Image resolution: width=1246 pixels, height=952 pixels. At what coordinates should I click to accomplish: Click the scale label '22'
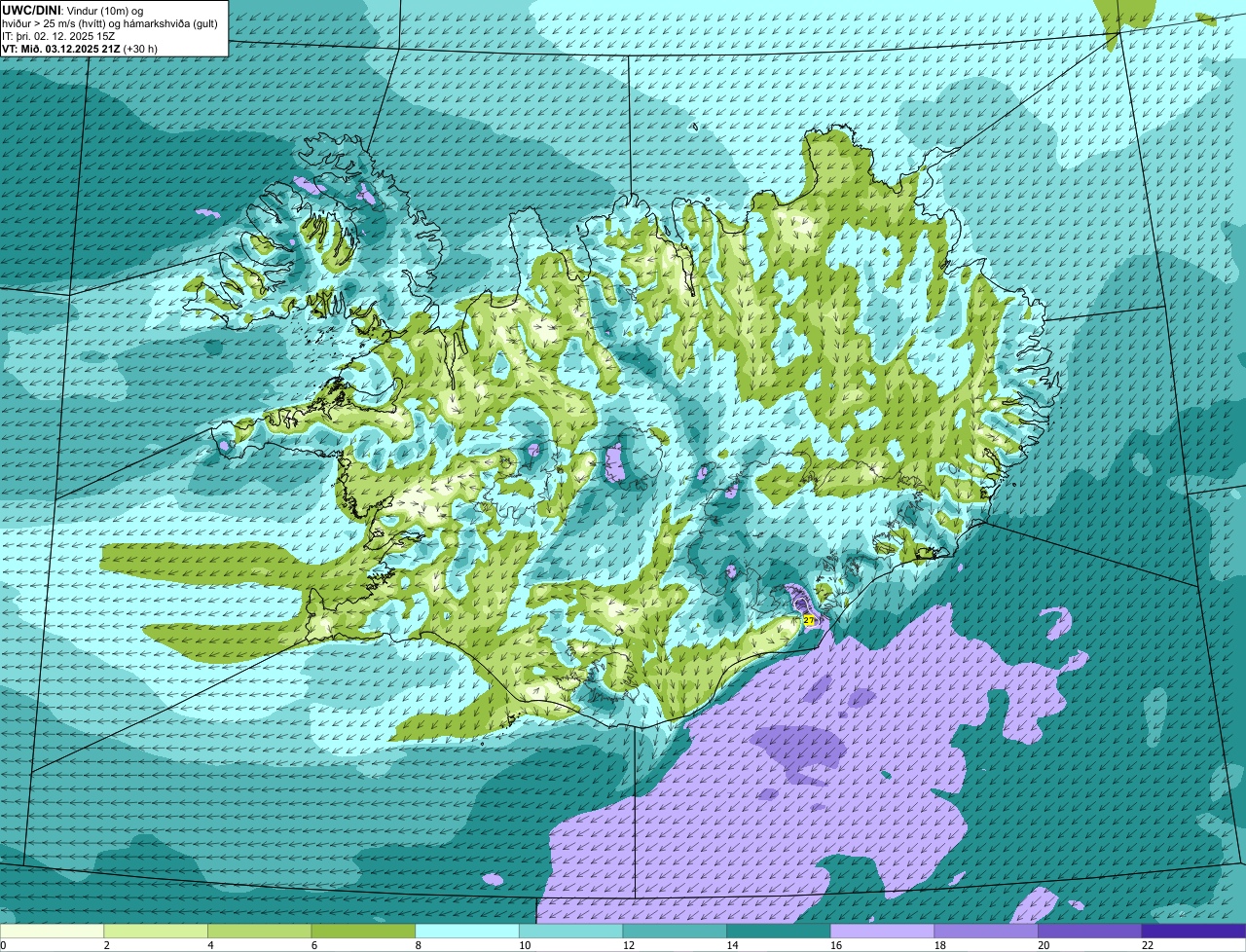point(1147,945)
